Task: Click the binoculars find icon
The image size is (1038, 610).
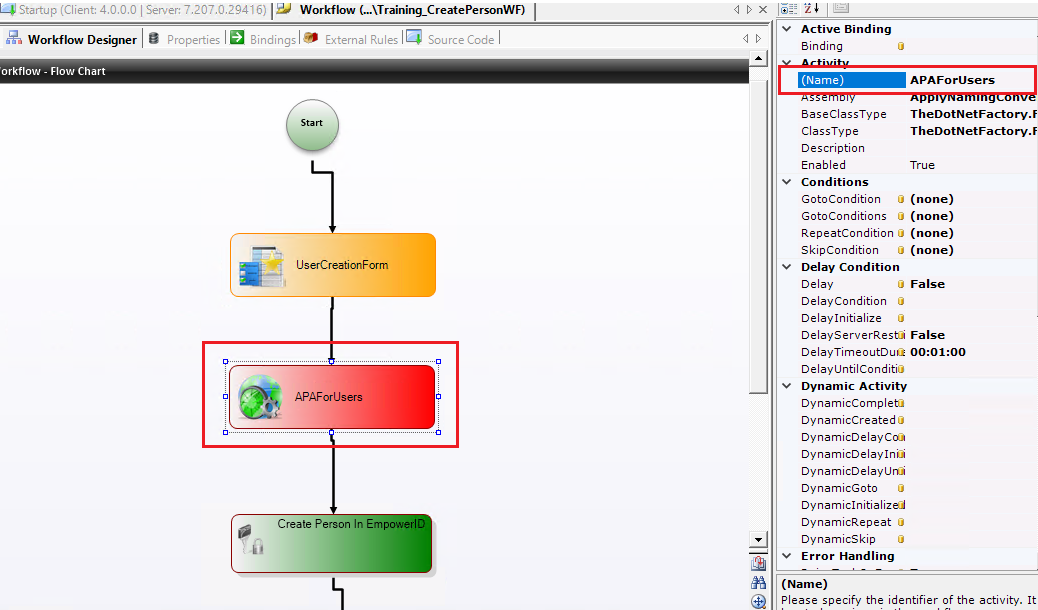Action: click(759, 583)
